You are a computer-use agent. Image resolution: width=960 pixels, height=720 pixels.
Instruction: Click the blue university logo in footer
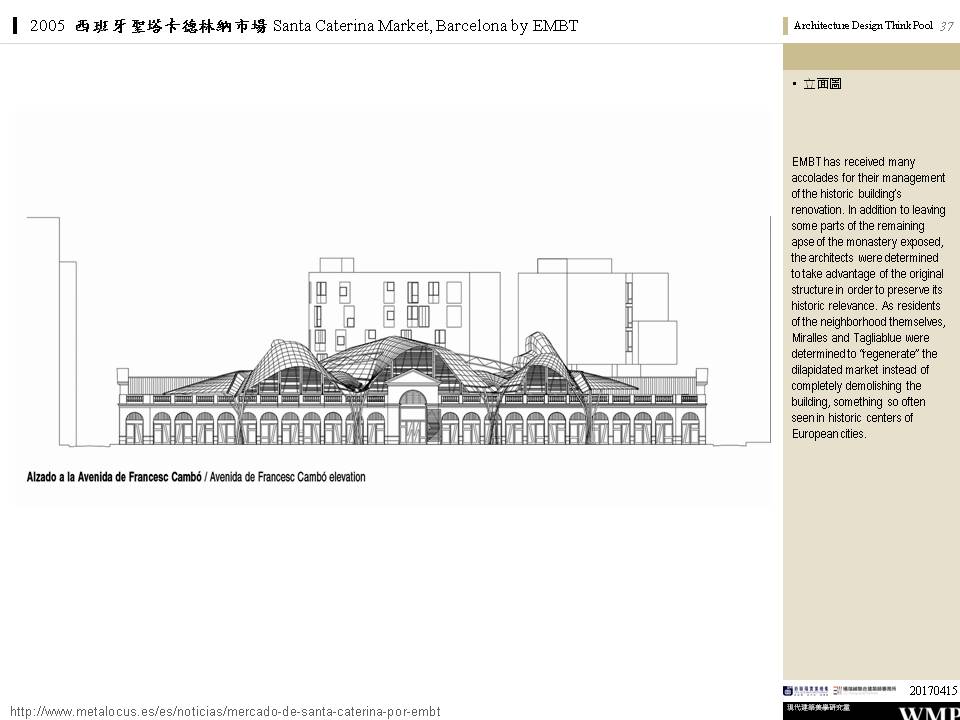pyautogui.click(x=806, y=690)
